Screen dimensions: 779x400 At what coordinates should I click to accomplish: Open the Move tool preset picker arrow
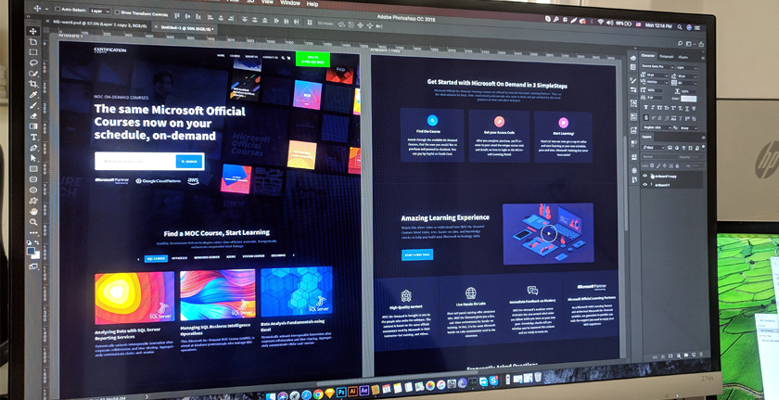tap(47, 9)
